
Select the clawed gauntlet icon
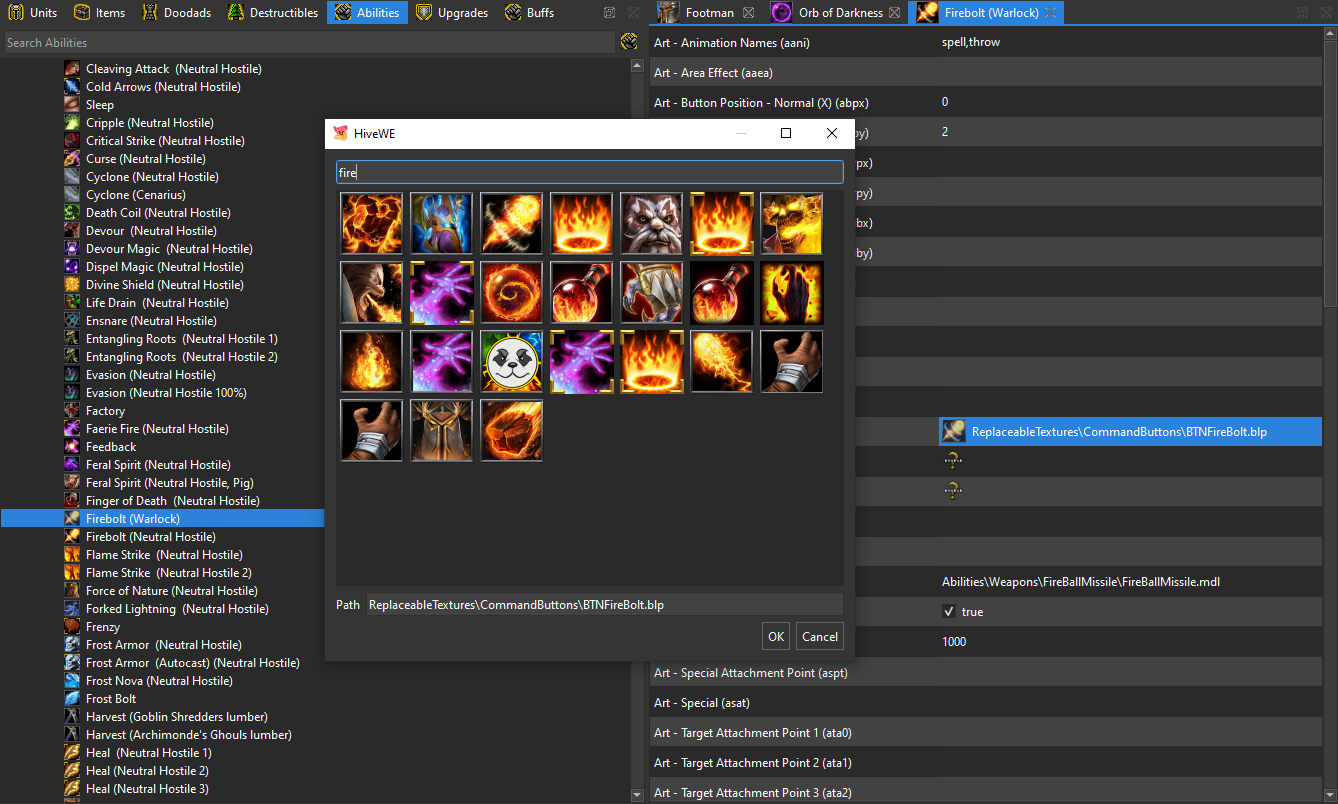[x=651, y=293]
